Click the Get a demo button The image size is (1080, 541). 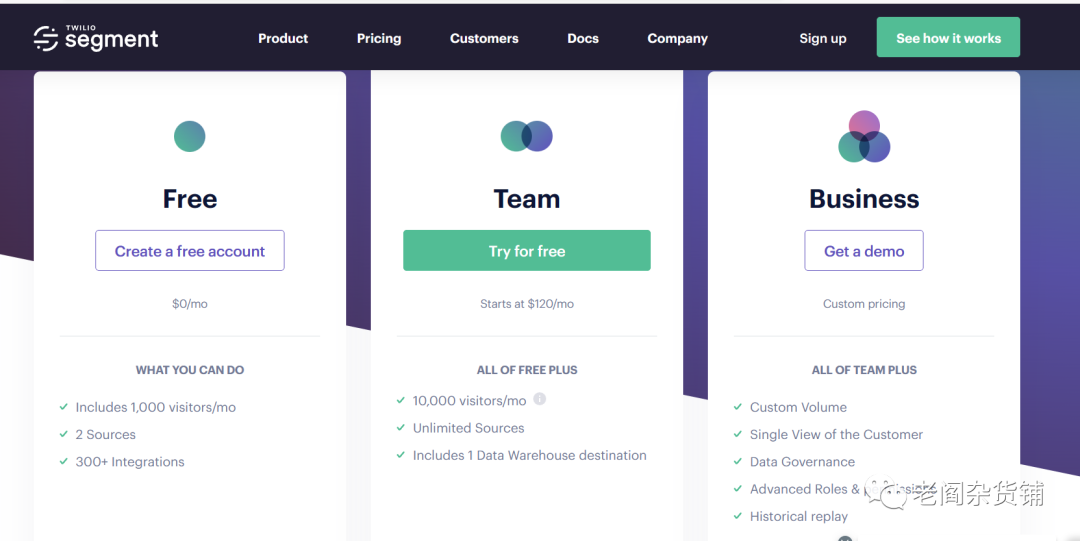(864, 251)
